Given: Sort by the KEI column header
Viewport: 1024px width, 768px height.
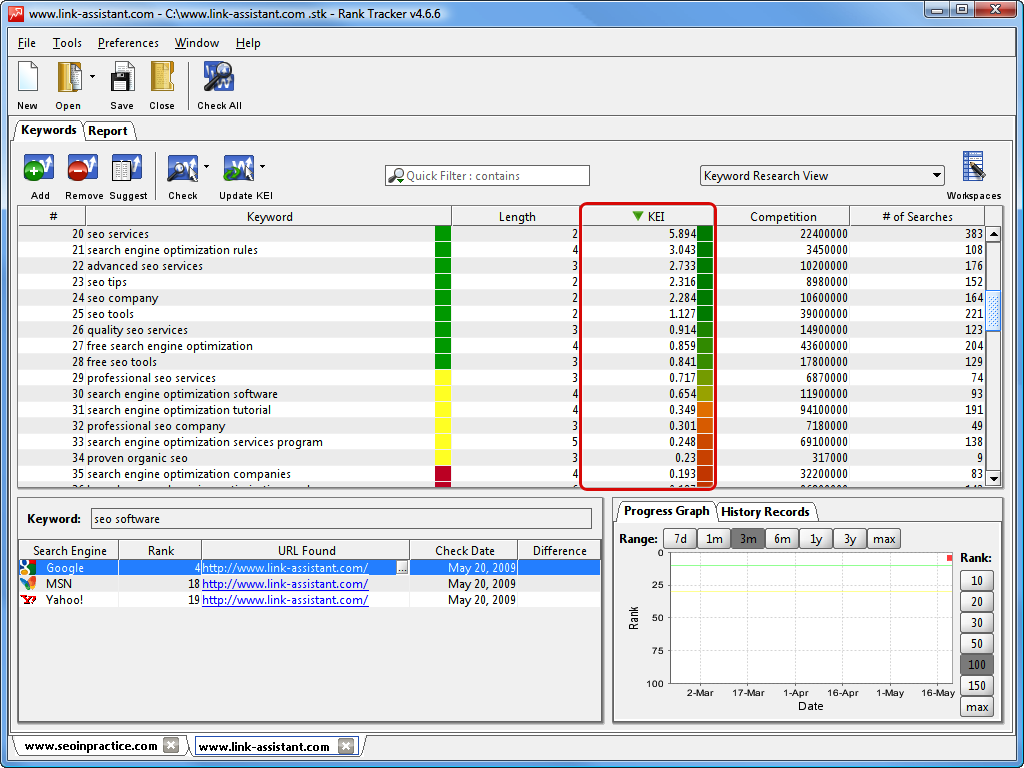Looking at the screenshot, I should tap(648, 216).
